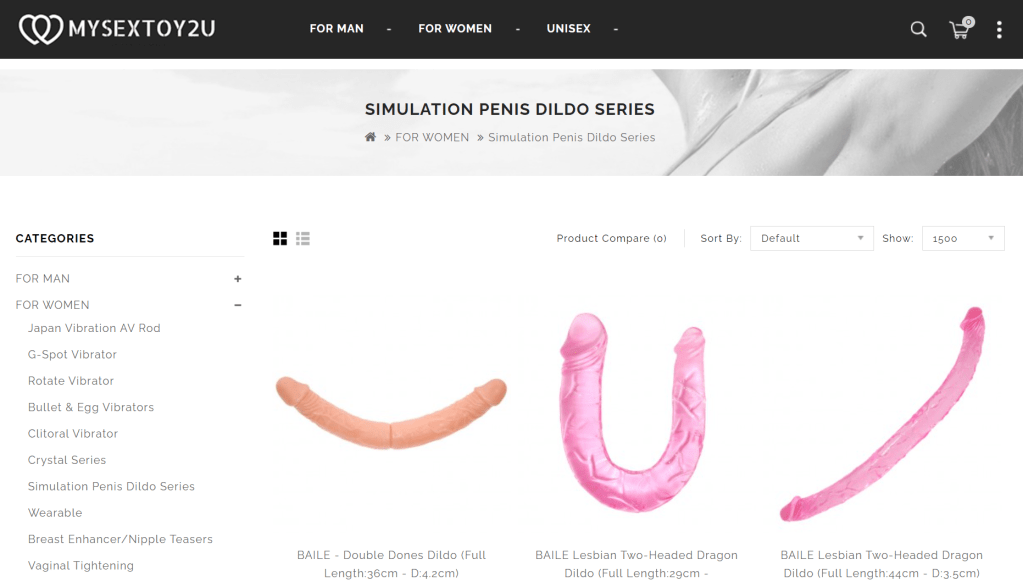Switch to grid view layout
The height and width of the screenshot is (581, 1023).
[280, 239]
